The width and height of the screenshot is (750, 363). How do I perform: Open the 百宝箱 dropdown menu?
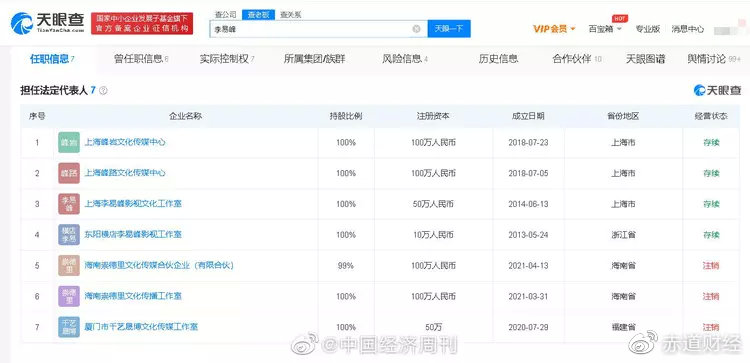[605, 29]
